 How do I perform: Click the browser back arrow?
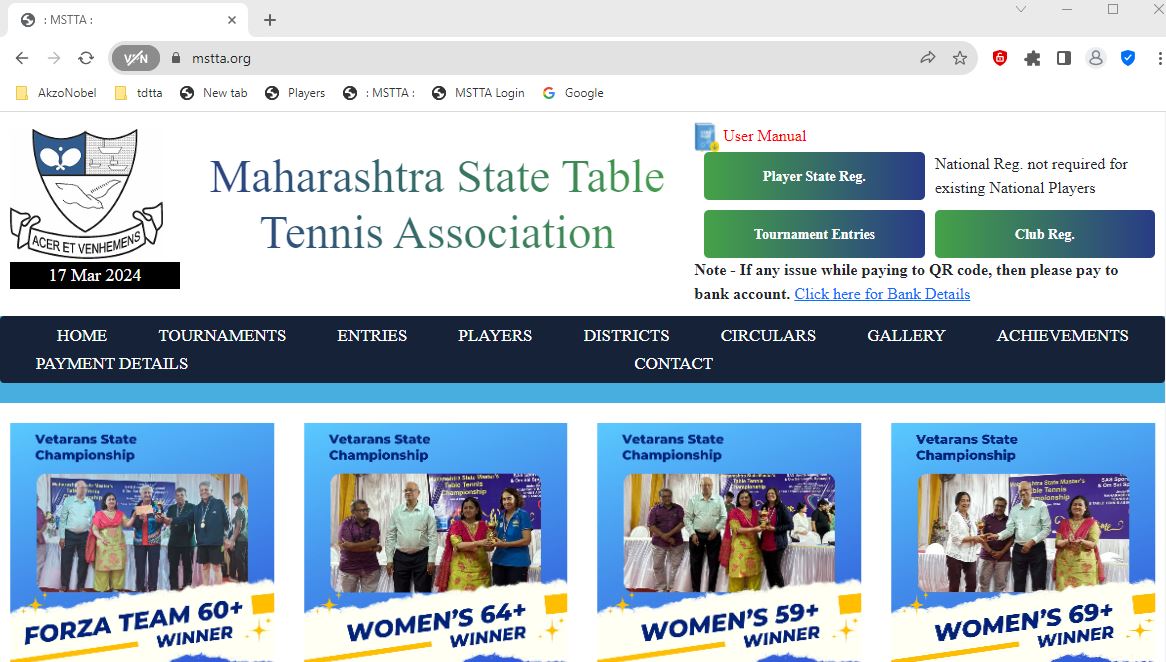pos(22,58)
